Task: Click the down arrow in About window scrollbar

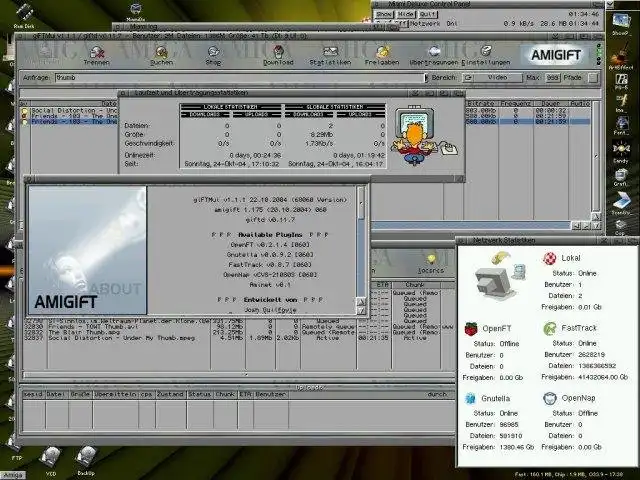Action: 361,311
